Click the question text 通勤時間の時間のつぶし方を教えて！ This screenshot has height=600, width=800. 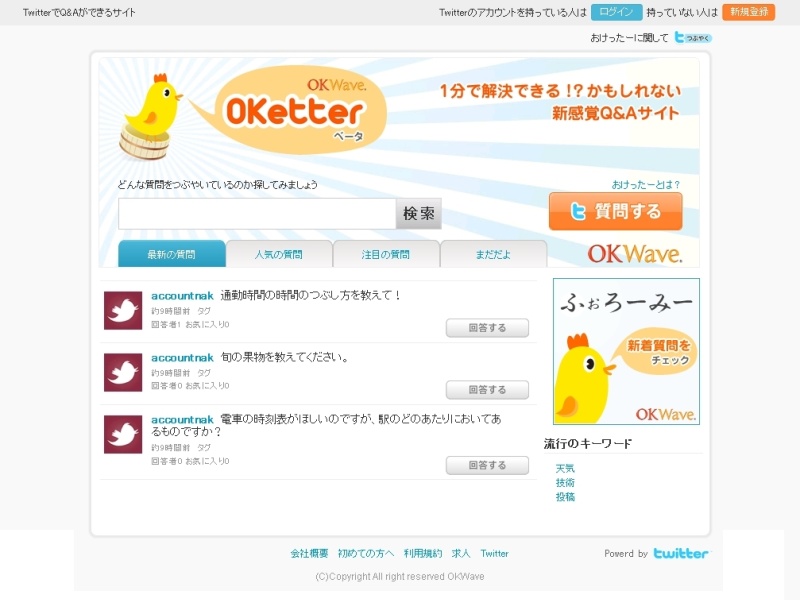tap(311, 295)
